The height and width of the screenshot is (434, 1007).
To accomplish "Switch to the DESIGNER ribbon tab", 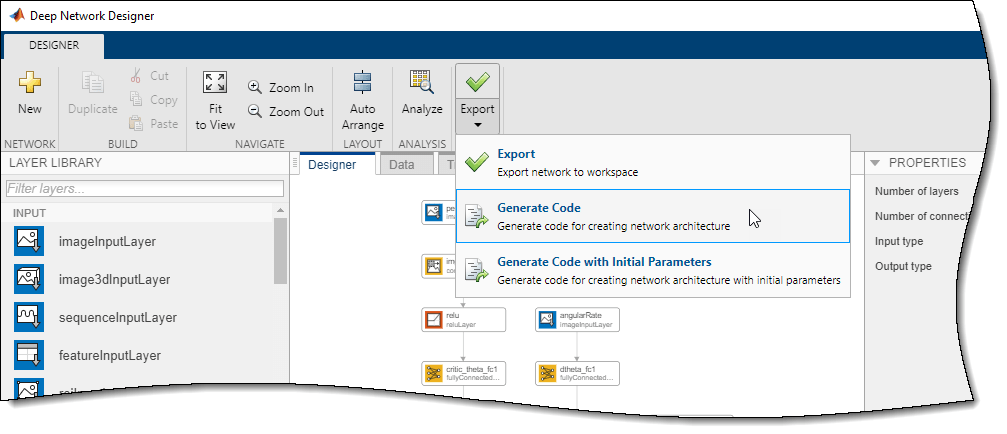I will coord(54,45).
